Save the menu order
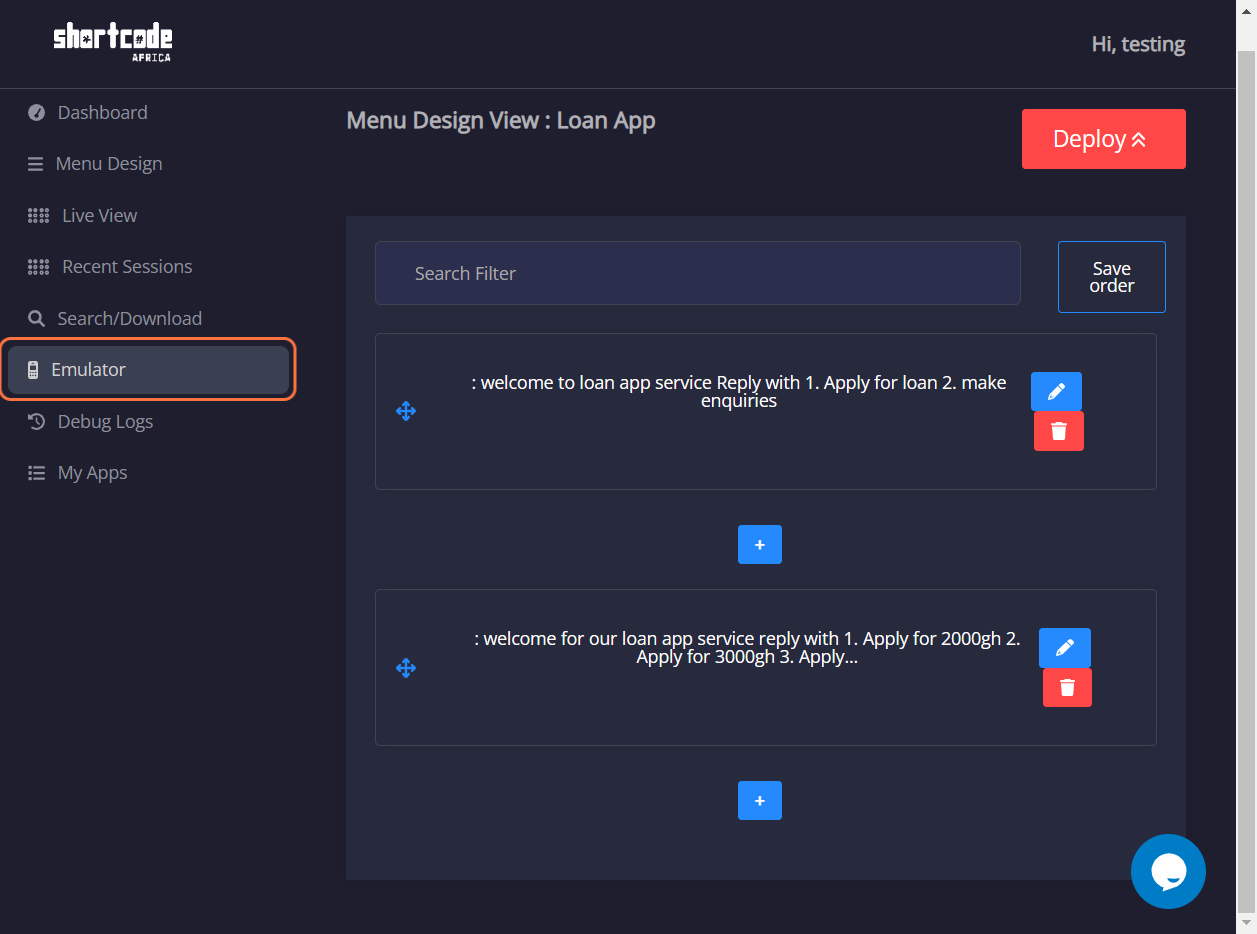1257x934 pixels. 1112,277
